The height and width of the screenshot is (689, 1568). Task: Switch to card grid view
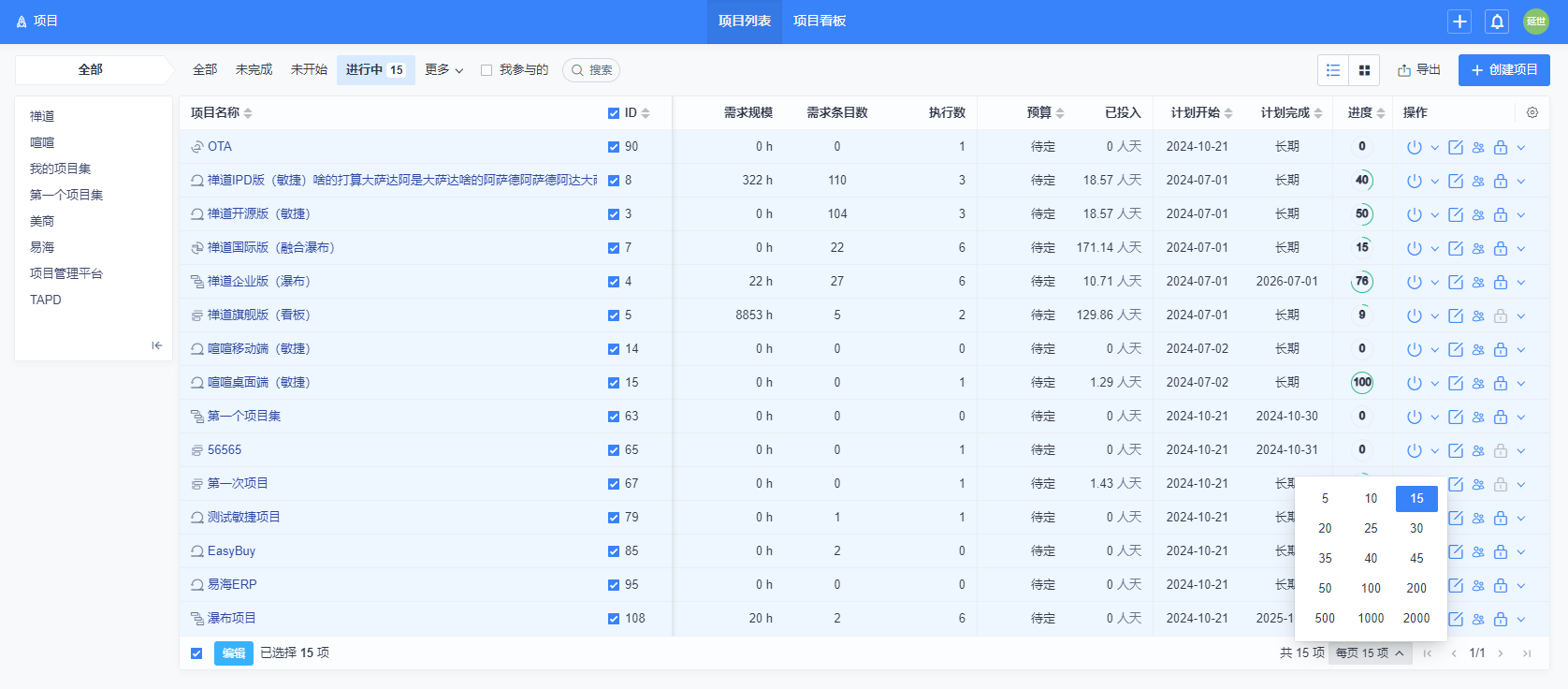coord(1364,70)
